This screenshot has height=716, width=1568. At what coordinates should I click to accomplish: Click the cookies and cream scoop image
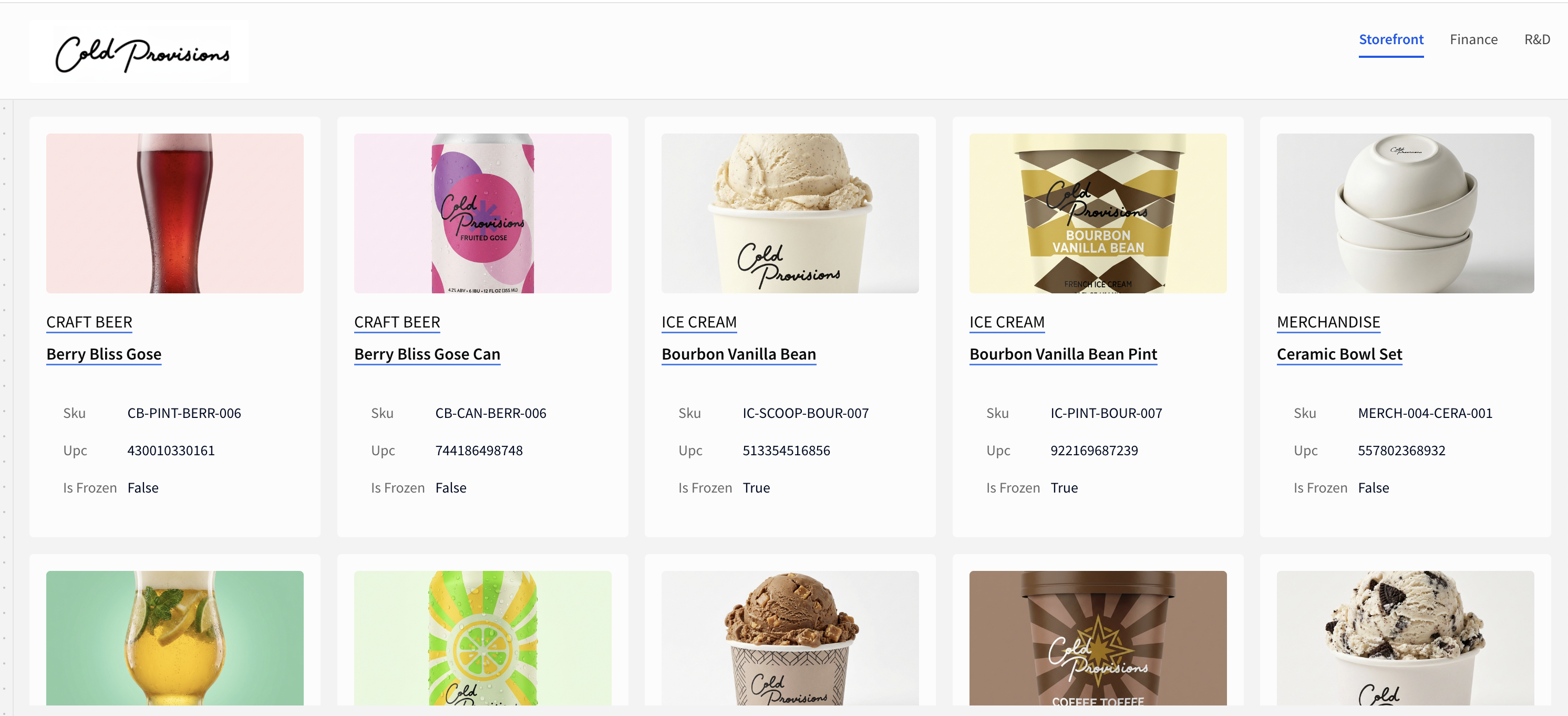[x=1405, y=638]
